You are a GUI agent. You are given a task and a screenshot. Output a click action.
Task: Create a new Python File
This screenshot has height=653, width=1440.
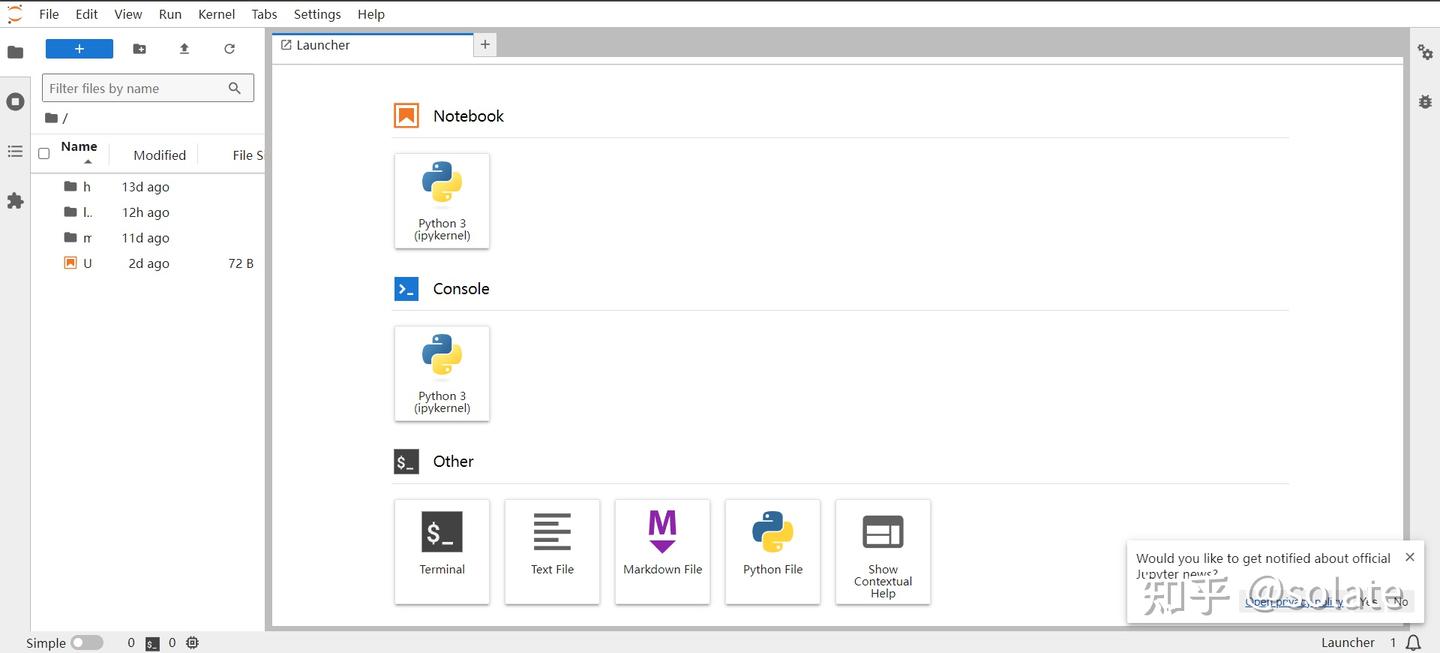point(772,552)
